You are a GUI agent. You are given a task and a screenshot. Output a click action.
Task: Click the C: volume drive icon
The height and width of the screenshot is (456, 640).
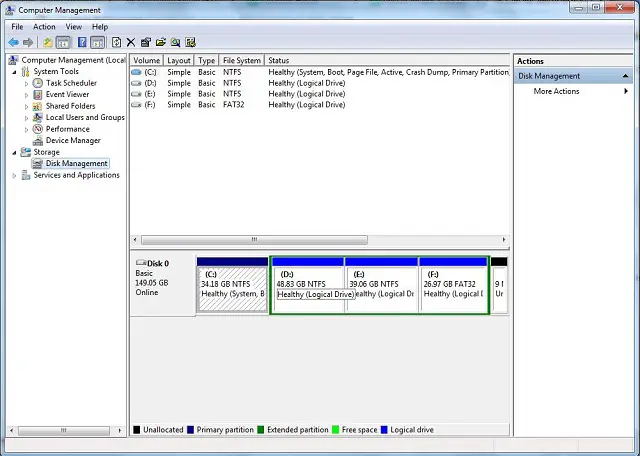click(x=136, y=72)
